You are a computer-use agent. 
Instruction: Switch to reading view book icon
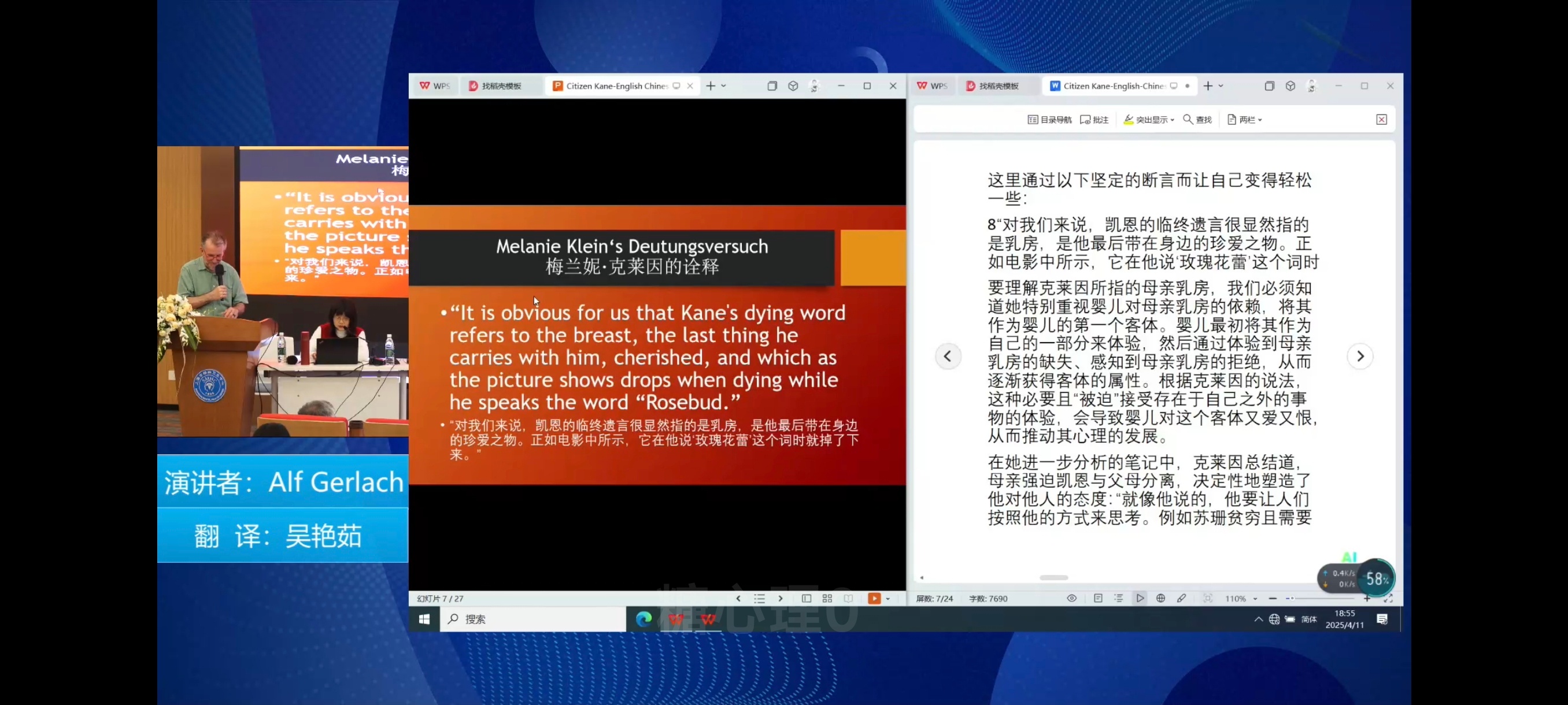click(x=848, y=599)
